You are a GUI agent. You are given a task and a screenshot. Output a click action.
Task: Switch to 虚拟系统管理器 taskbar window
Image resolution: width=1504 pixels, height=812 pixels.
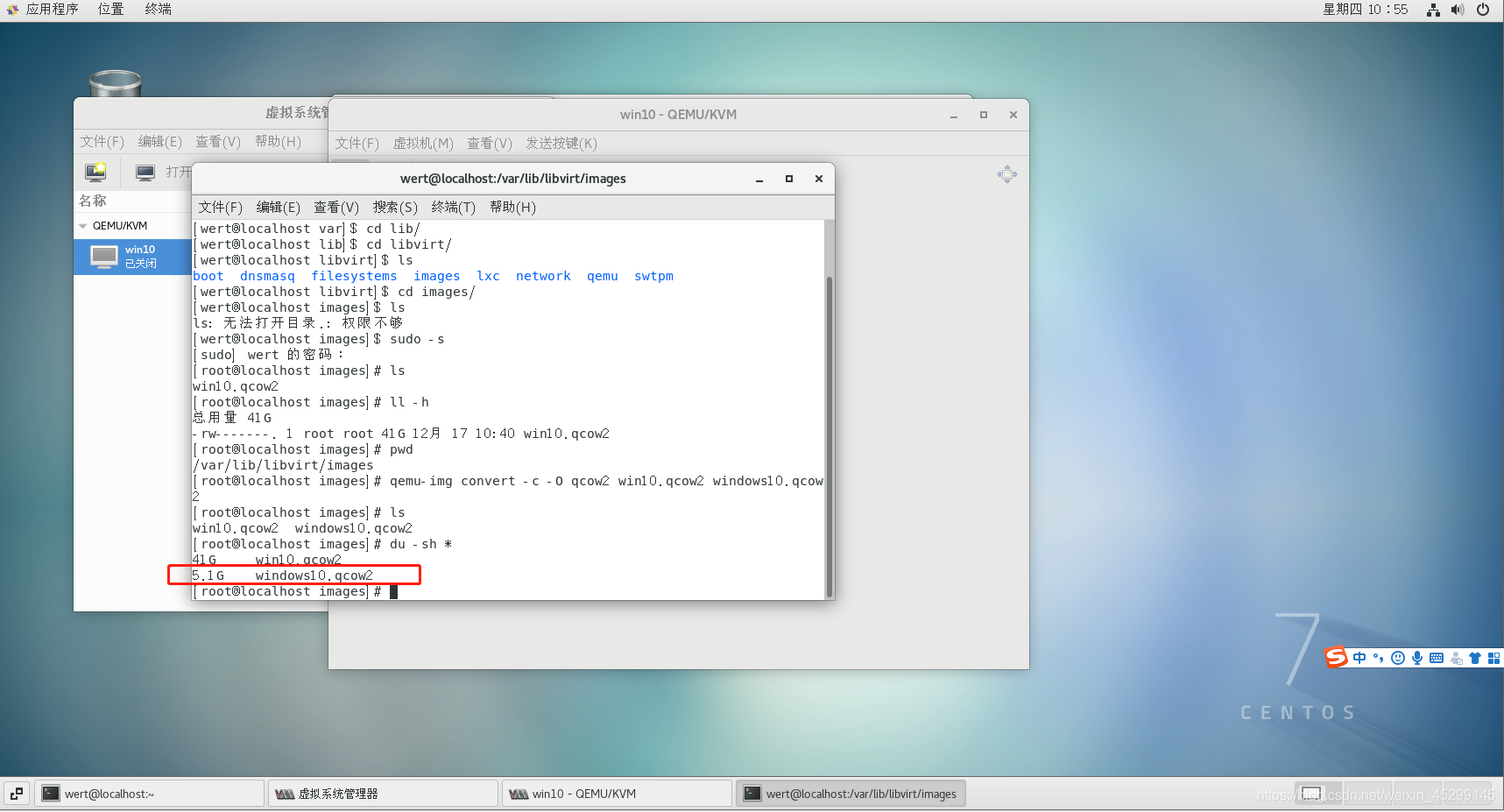tap(383, 794)
